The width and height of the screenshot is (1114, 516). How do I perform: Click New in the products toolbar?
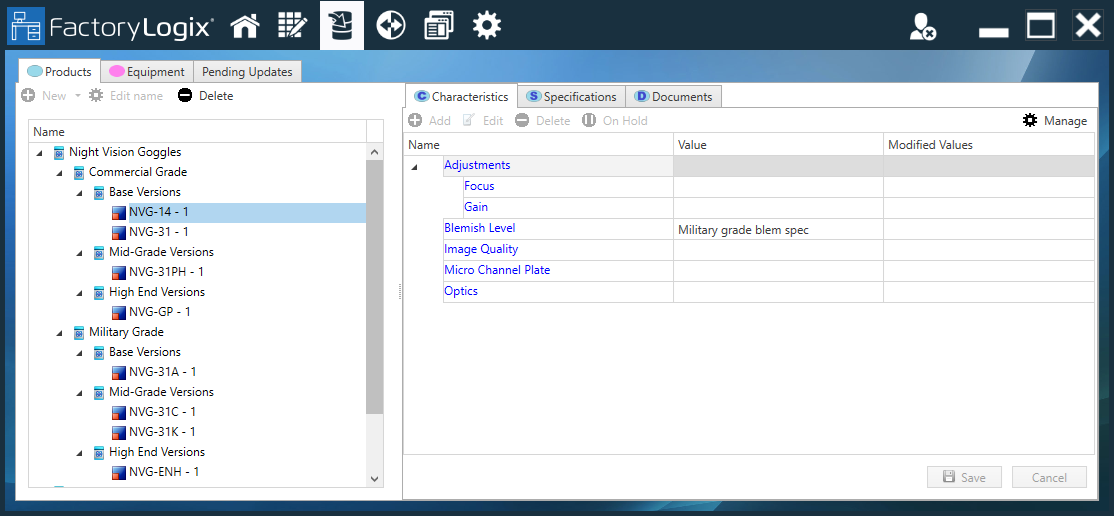(x=43, y=95)
